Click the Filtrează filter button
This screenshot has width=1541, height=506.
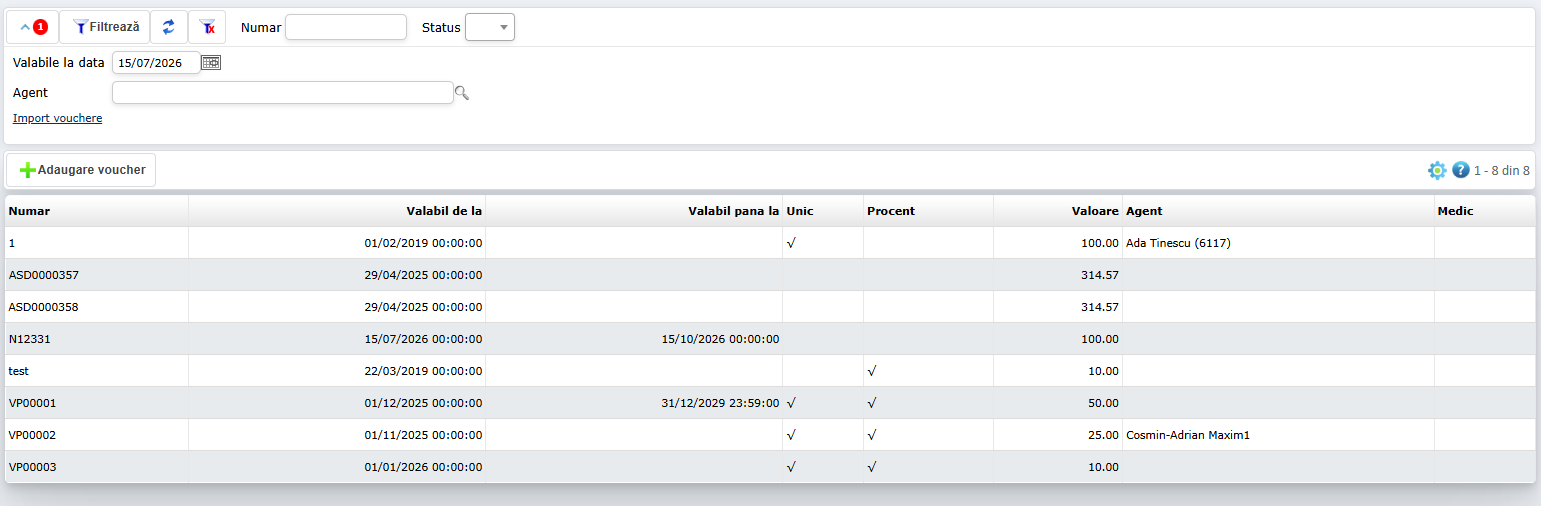point(105,27)
